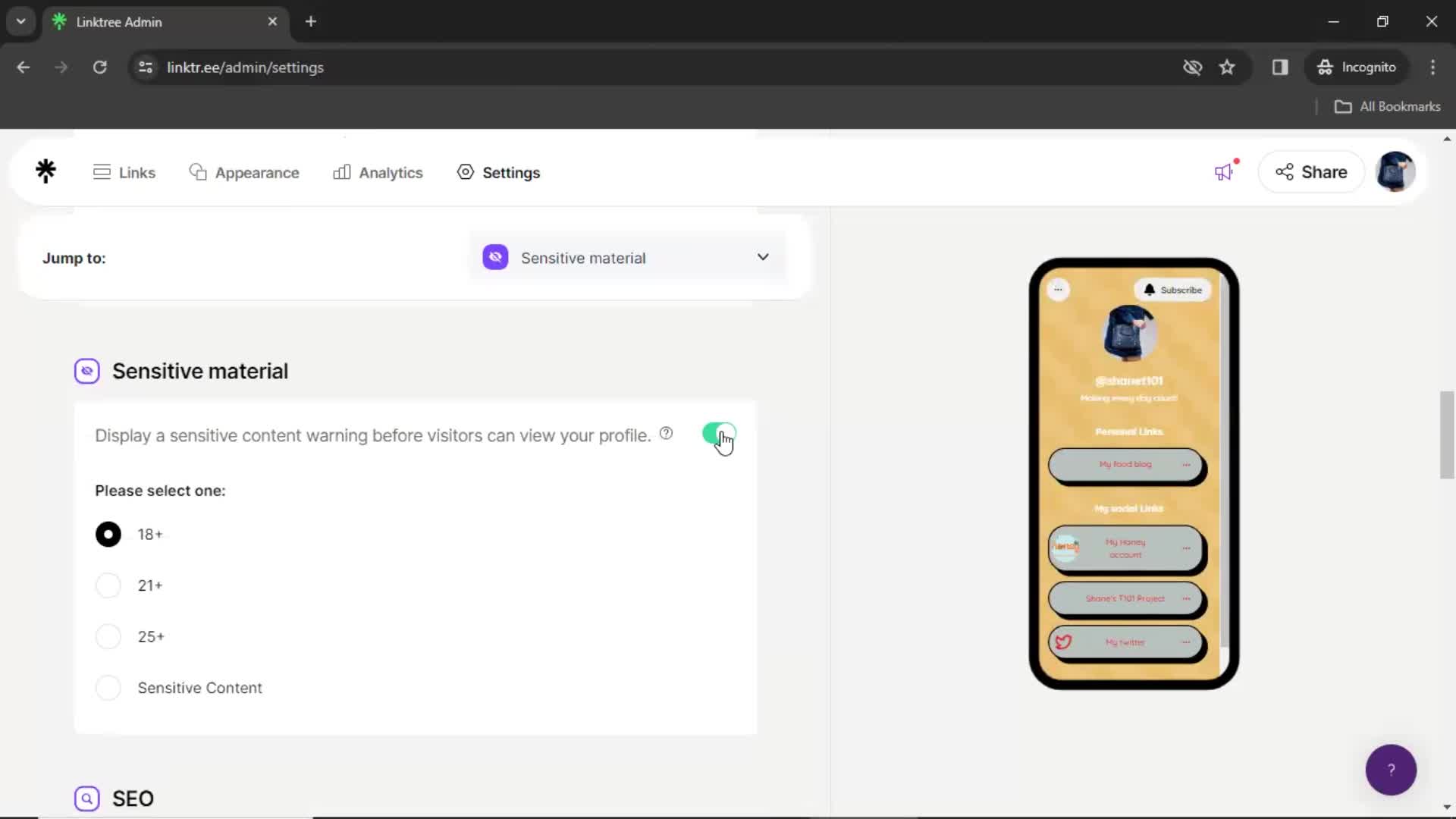Viewport: 1456px width, 819px height.
Task: Open Analytics section
Action: 378,172
